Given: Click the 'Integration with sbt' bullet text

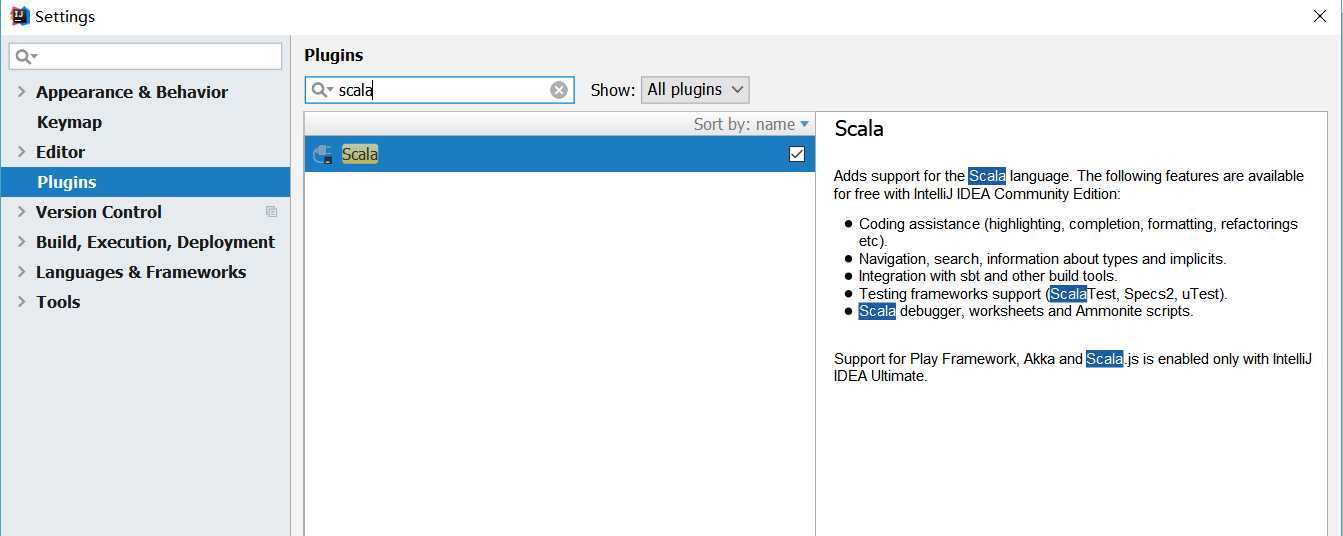Looking at the screenshot, I should click(x=988, y=276).
